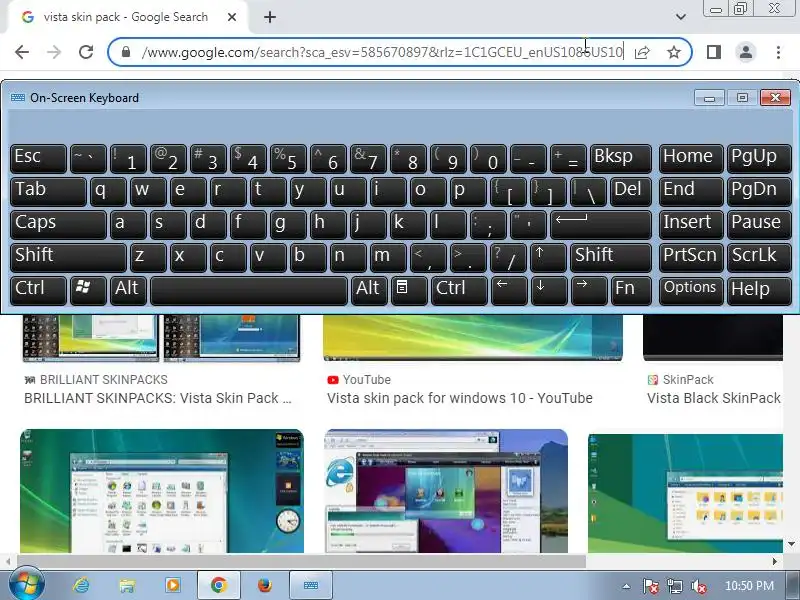Screen dimensions: 800x600
Task: Toggle the right Ctrl key
Action: (x=459, y=290)
